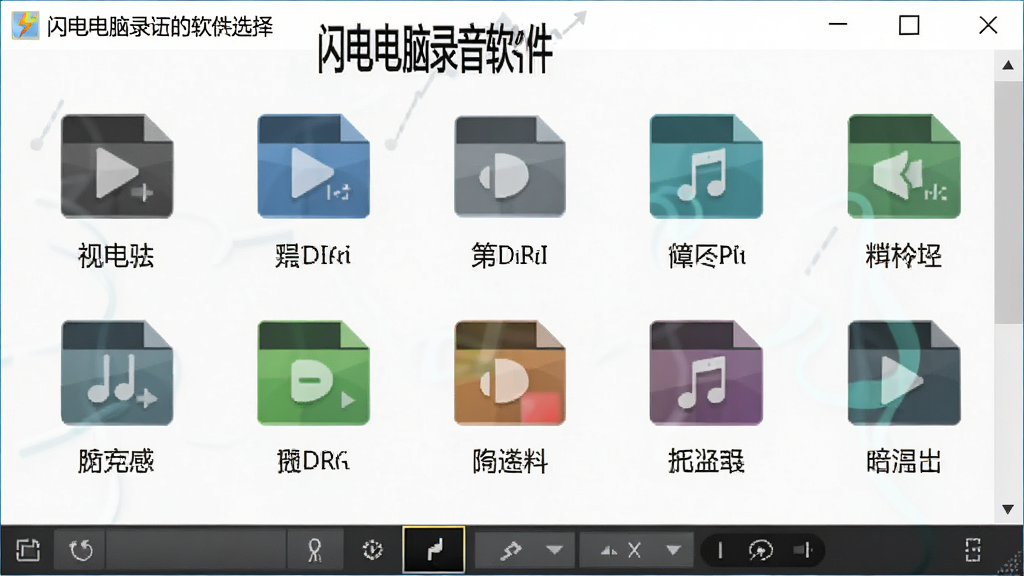Click the vertical scrollbar thumb
This screenshot has height=576, width=1024.
1008,201
